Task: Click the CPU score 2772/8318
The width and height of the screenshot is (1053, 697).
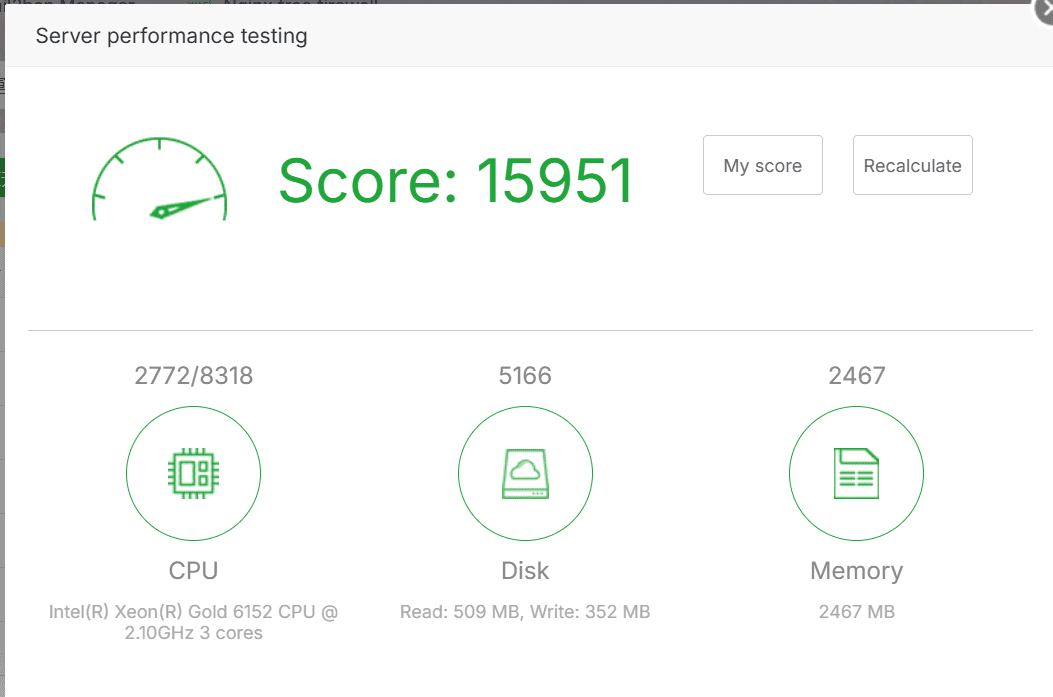Action: coord(193,376)
